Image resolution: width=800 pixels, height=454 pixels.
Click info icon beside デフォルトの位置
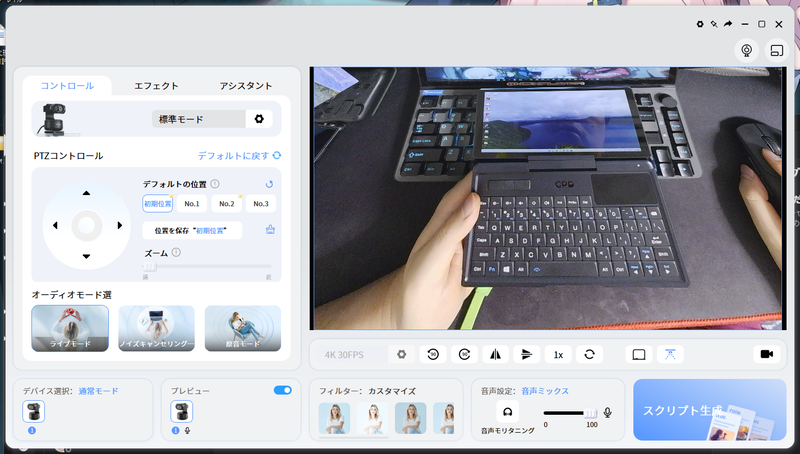tap(215, 184)
